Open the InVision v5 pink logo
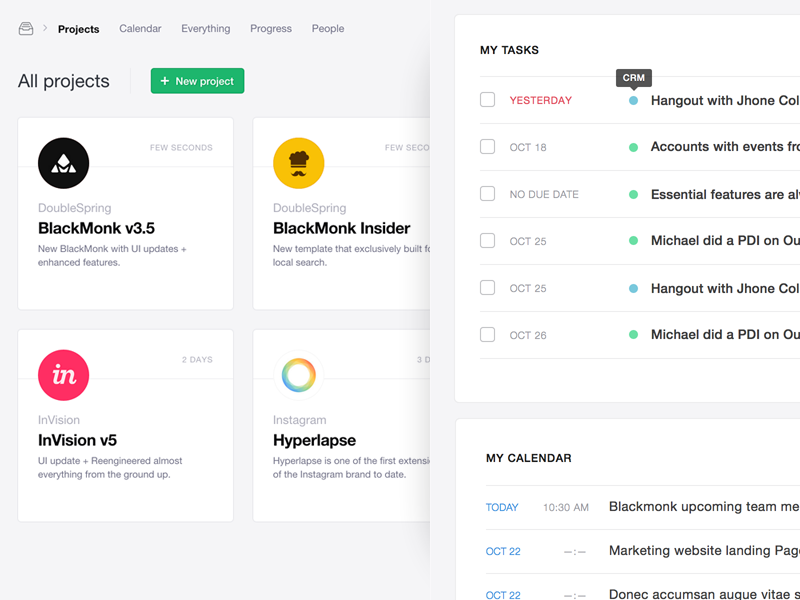800x600 pixels. [63, 375]
